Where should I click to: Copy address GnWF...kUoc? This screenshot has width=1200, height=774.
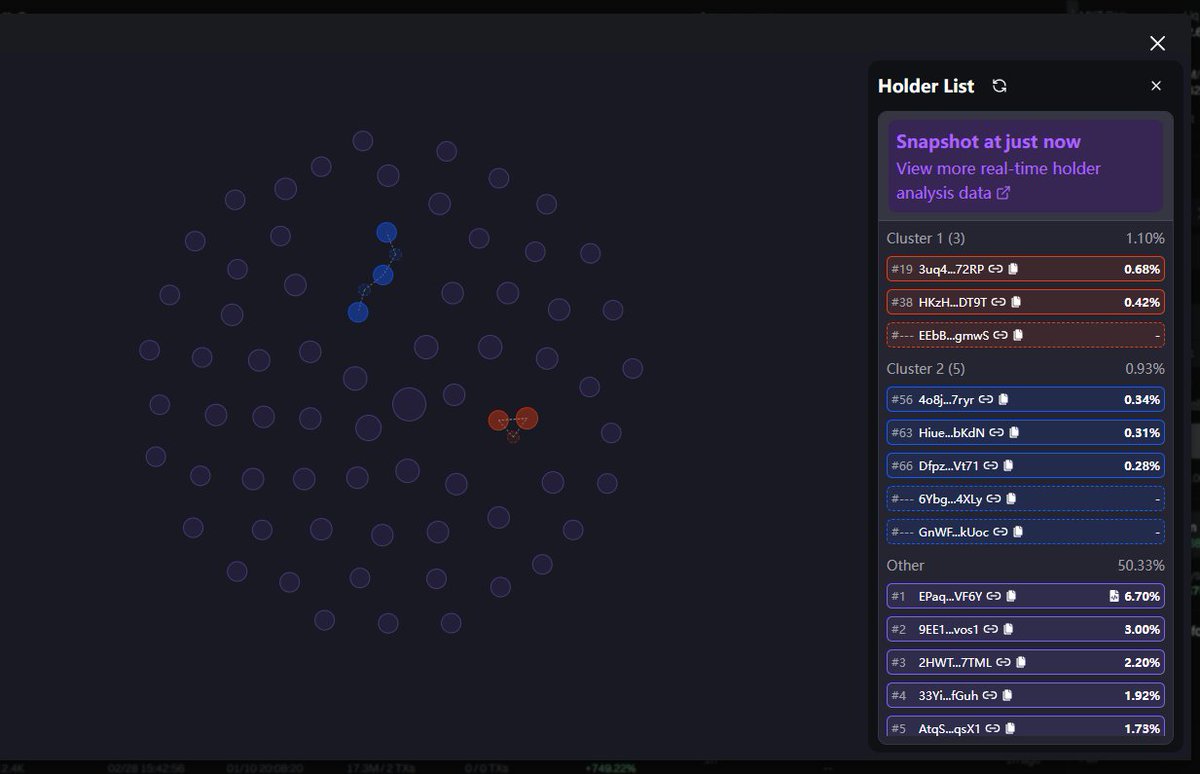click(x=1018, y=532)
